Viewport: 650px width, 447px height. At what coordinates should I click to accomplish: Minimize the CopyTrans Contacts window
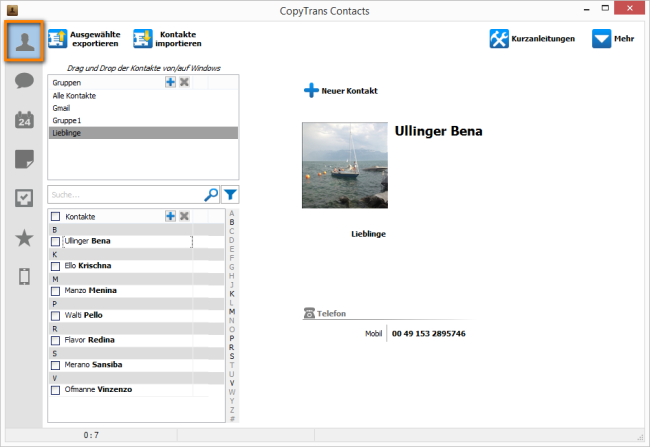click(x=587, y=9)
